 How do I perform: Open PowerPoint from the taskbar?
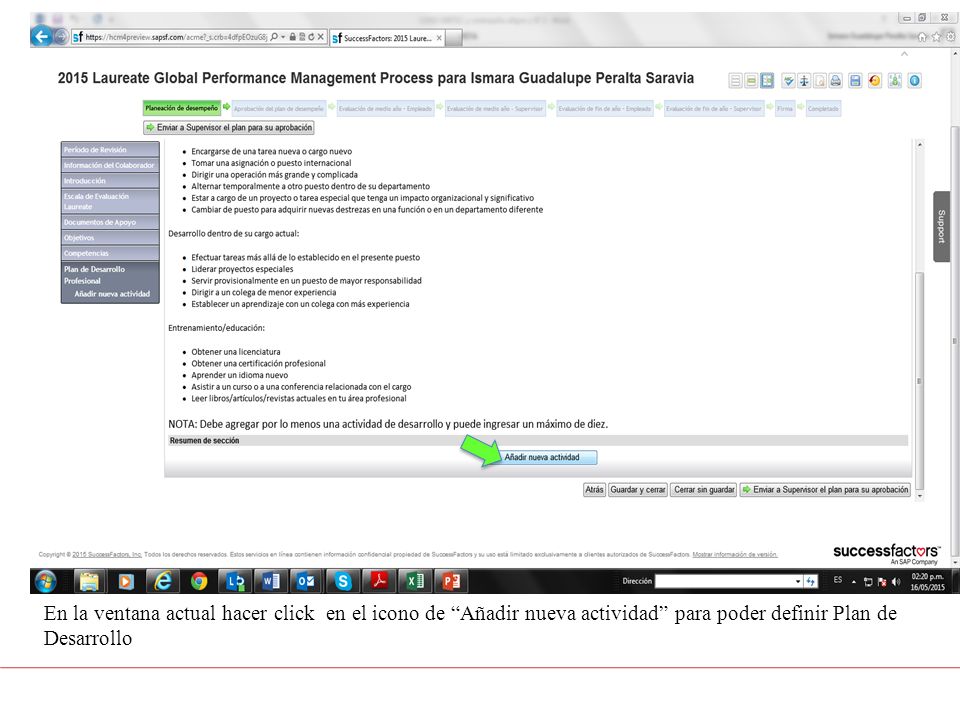click(451, 581)
